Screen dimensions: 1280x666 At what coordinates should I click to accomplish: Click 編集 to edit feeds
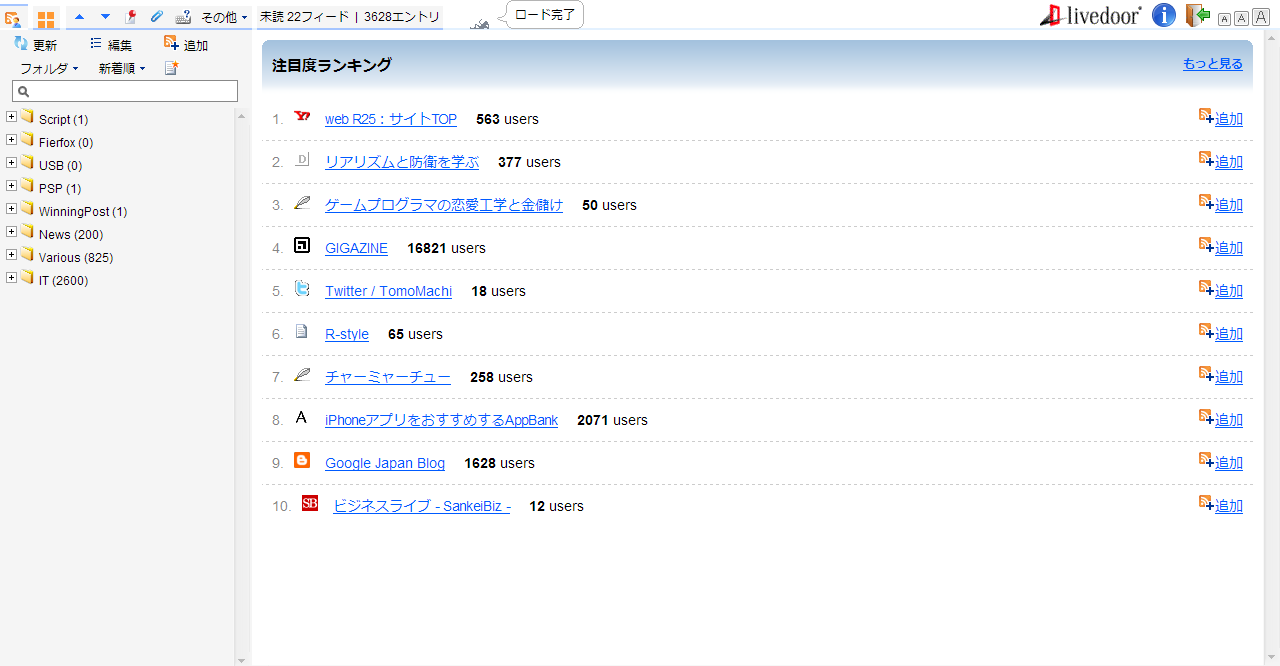[111, 45]
